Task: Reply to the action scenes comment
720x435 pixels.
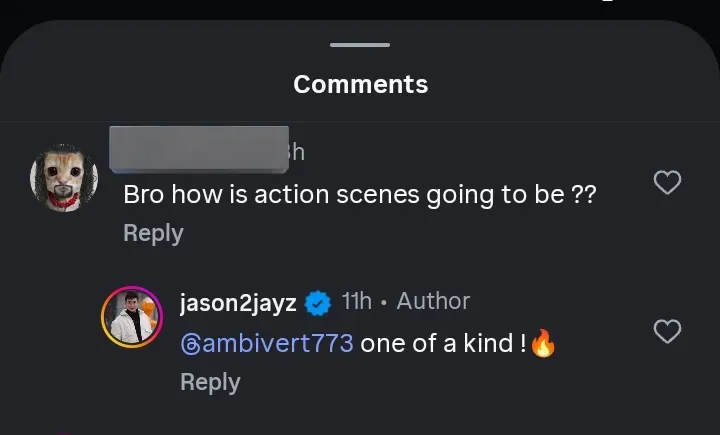Action: pos(153,233)
